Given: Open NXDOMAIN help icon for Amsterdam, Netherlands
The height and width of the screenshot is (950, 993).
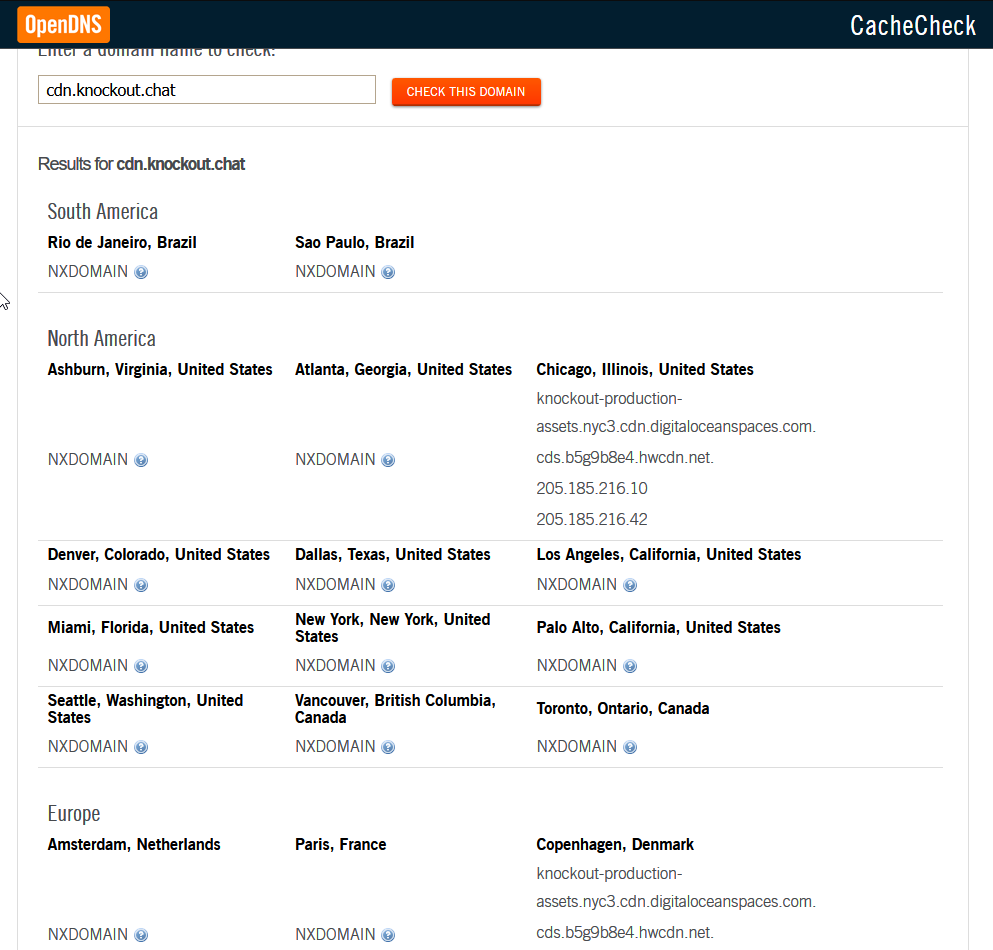Looking at the screenshot, I should pyautogui.click(x=141, y=935).
